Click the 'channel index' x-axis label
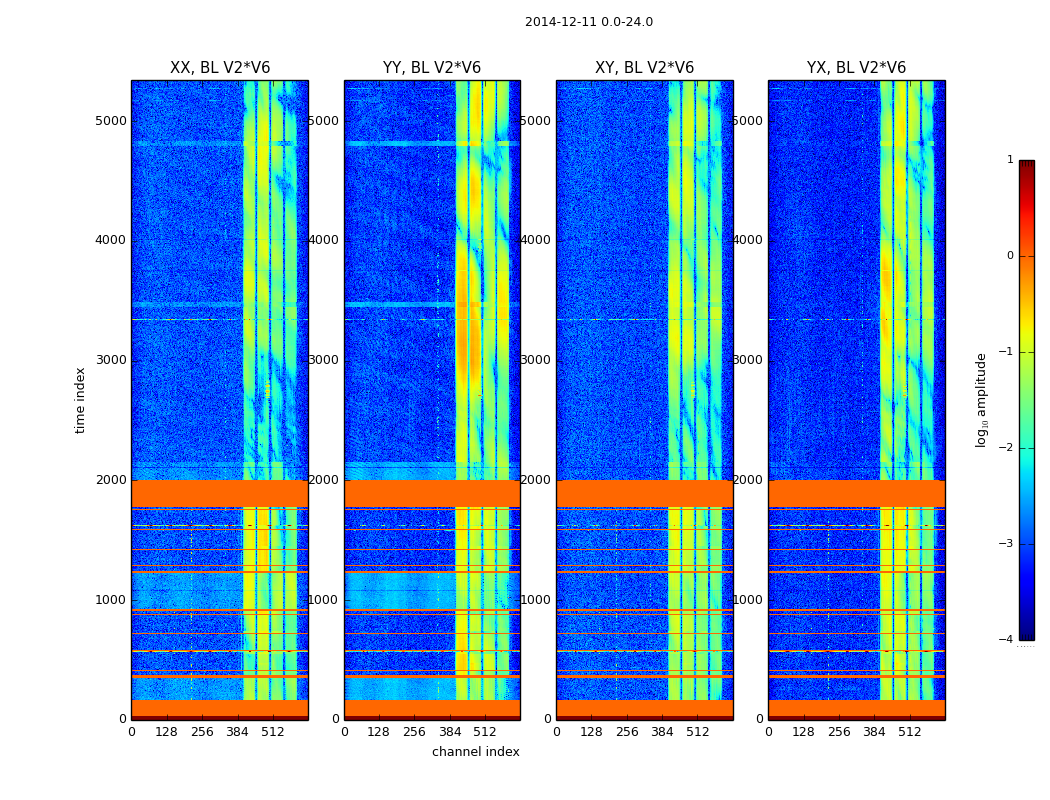 click(x=475, y=752)
